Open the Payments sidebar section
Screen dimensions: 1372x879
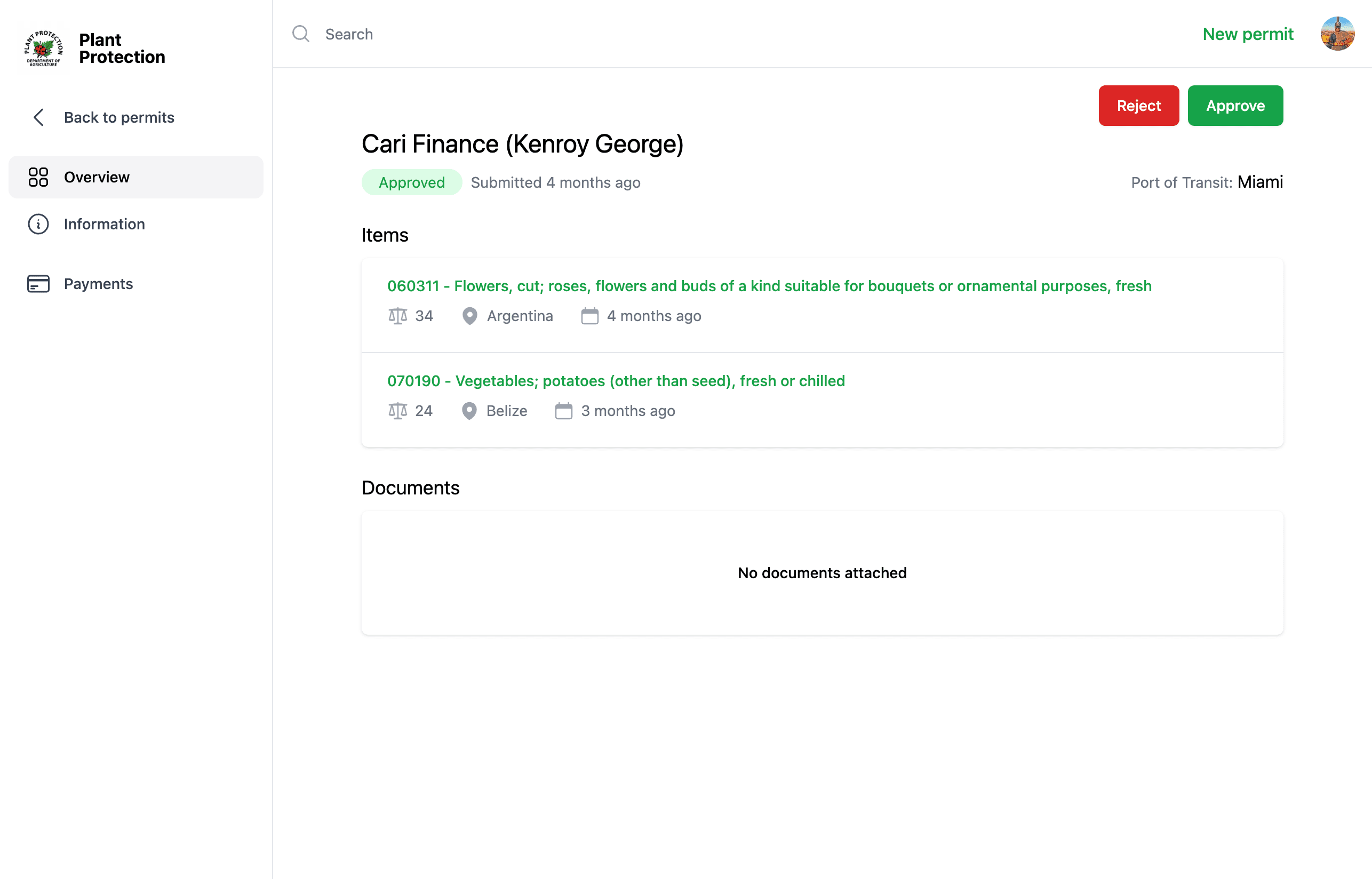pyautogui.click(x=98, y=284)
